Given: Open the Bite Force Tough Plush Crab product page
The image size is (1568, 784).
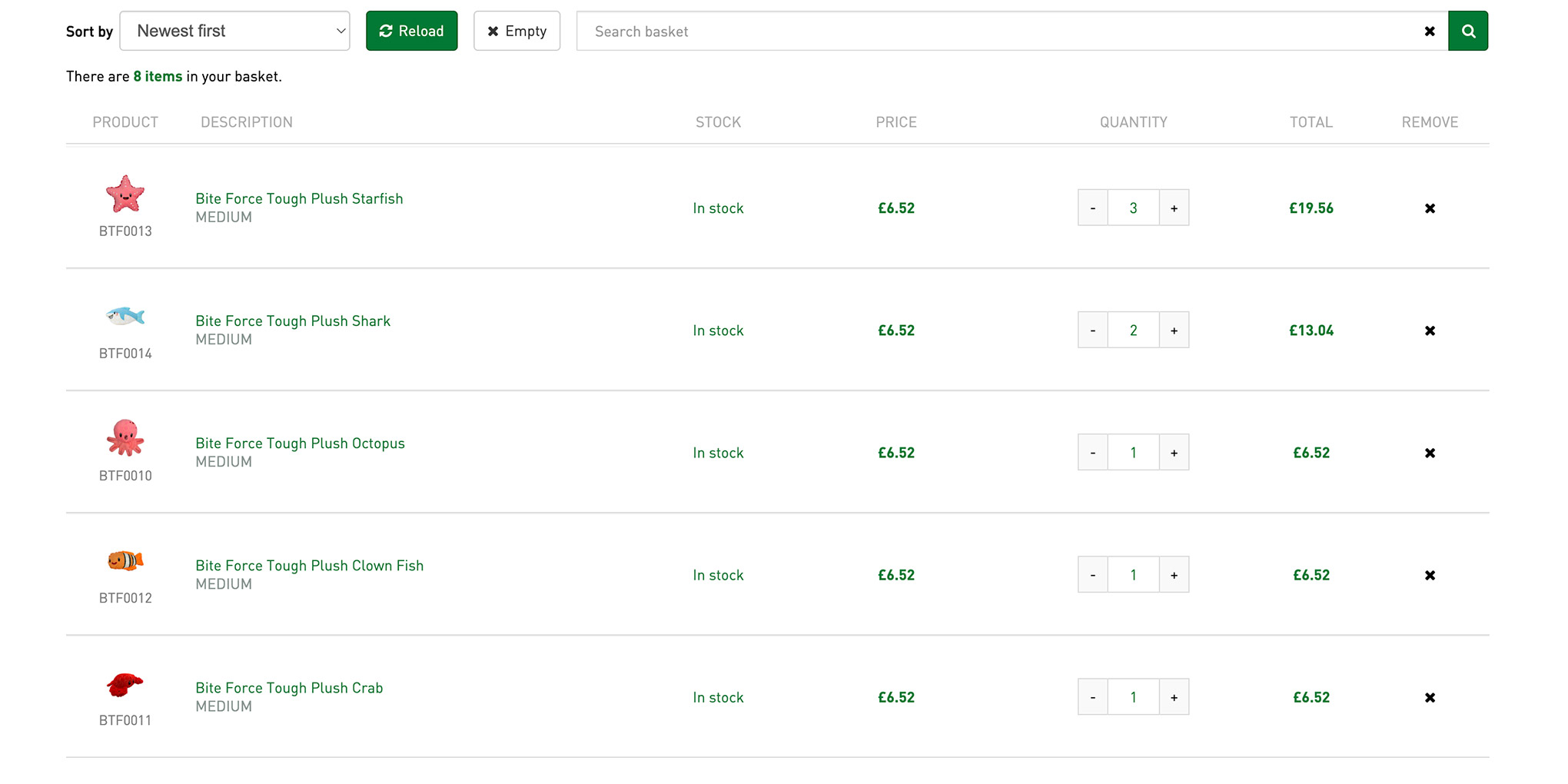Looking at the screenshot, I should pyautogui.click(x=289, y=687).
